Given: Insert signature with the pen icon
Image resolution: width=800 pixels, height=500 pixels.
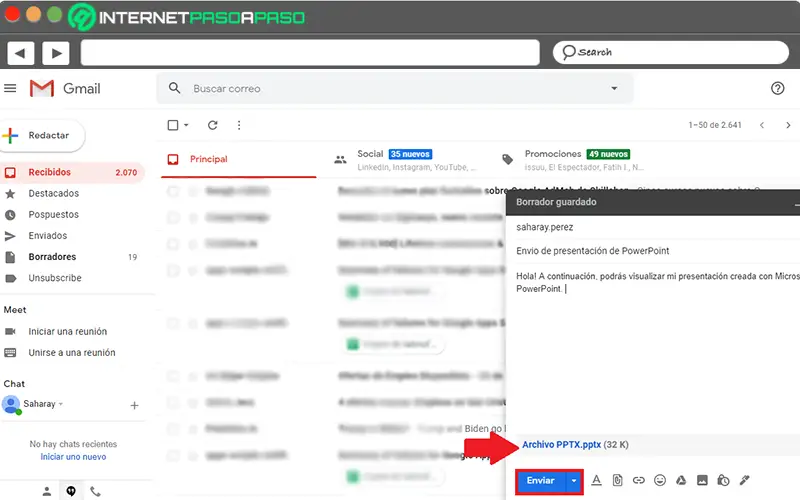Looking at the screenshot, I should [x=744, y=480].
